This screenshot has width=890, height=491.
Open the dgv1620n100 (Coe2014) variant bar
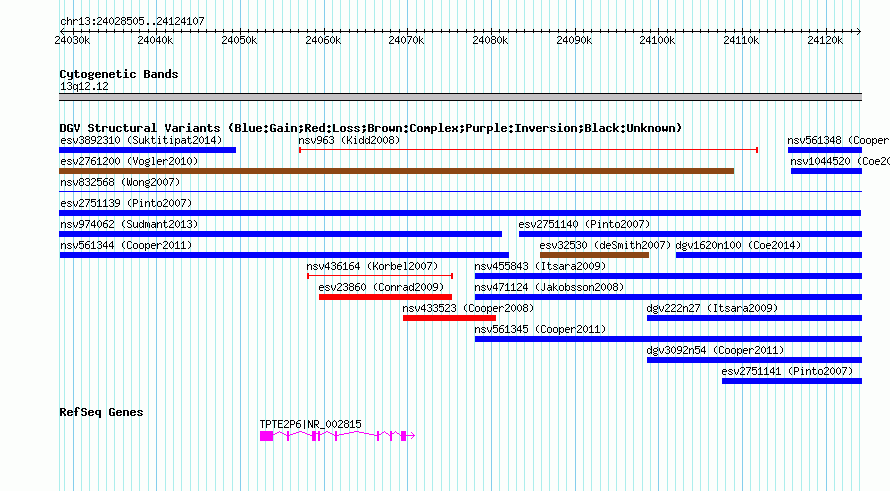click(x=769, y=255)
